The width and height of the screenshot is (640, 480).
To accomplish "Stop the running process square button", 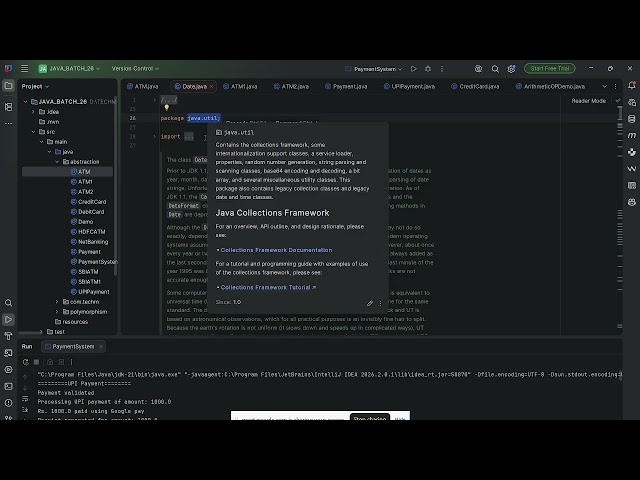I will pyautogui.click(x=36, y=362).
